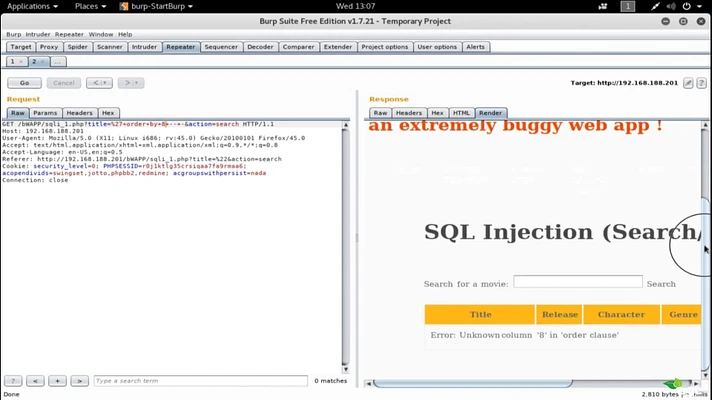The image size is (712, 400).
Task: Jump to next search match button
Action: pos(79,380)
